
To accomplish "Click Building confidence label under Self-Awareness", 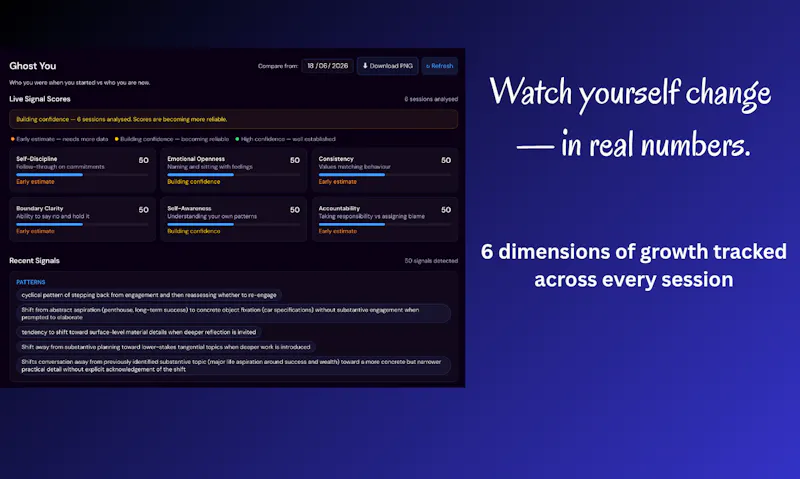I will tap(194, 231).
